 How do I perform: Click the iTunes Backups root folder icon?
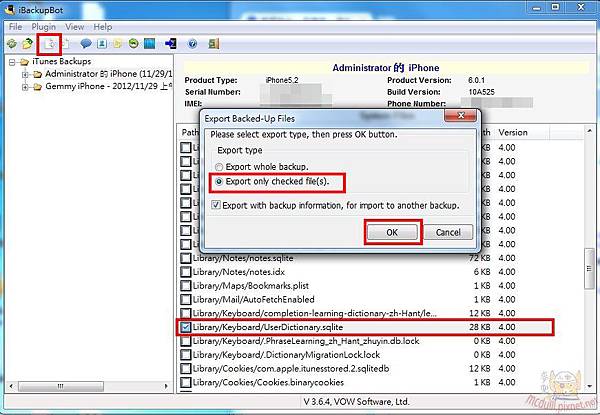[24, 62]
